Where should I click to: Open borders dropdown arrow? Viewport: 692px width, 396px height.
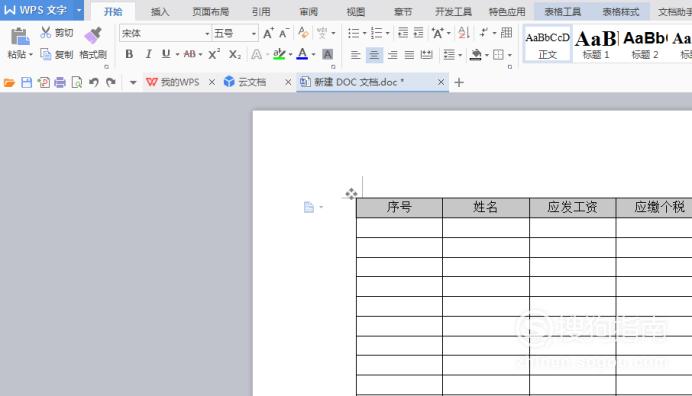pyautogui.click(x=510, y=55)
